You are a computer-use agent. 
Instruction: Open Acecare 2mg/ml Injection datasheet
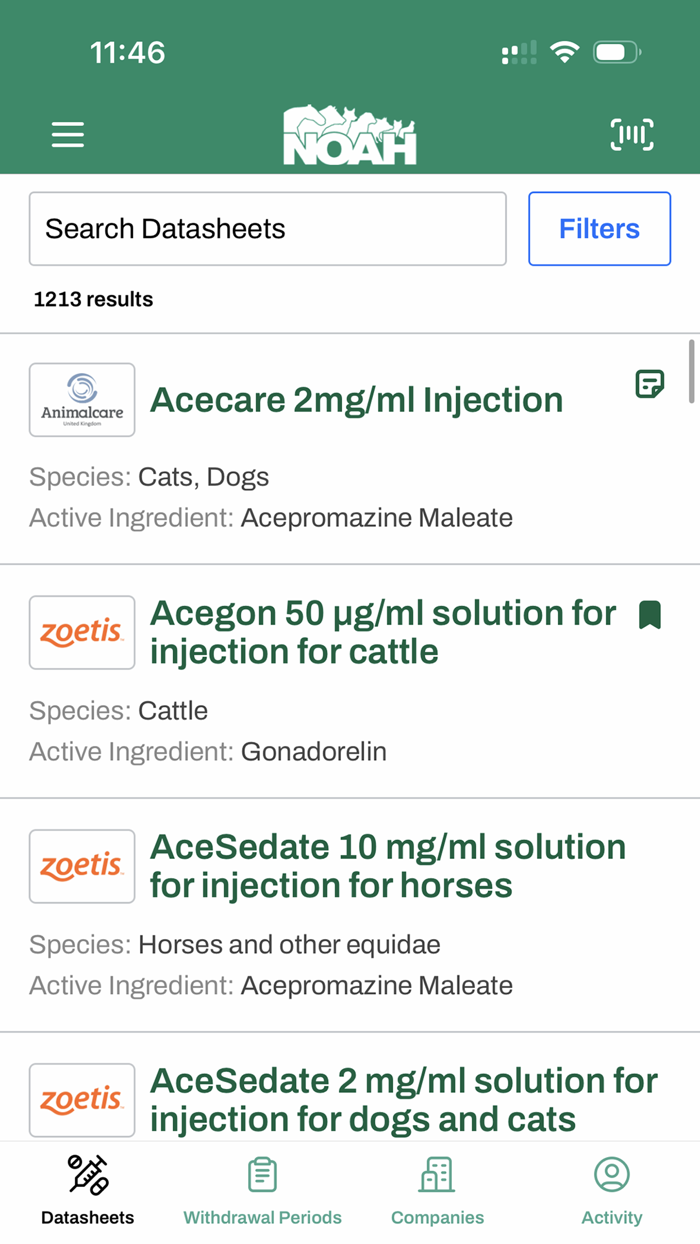[356, 400]
